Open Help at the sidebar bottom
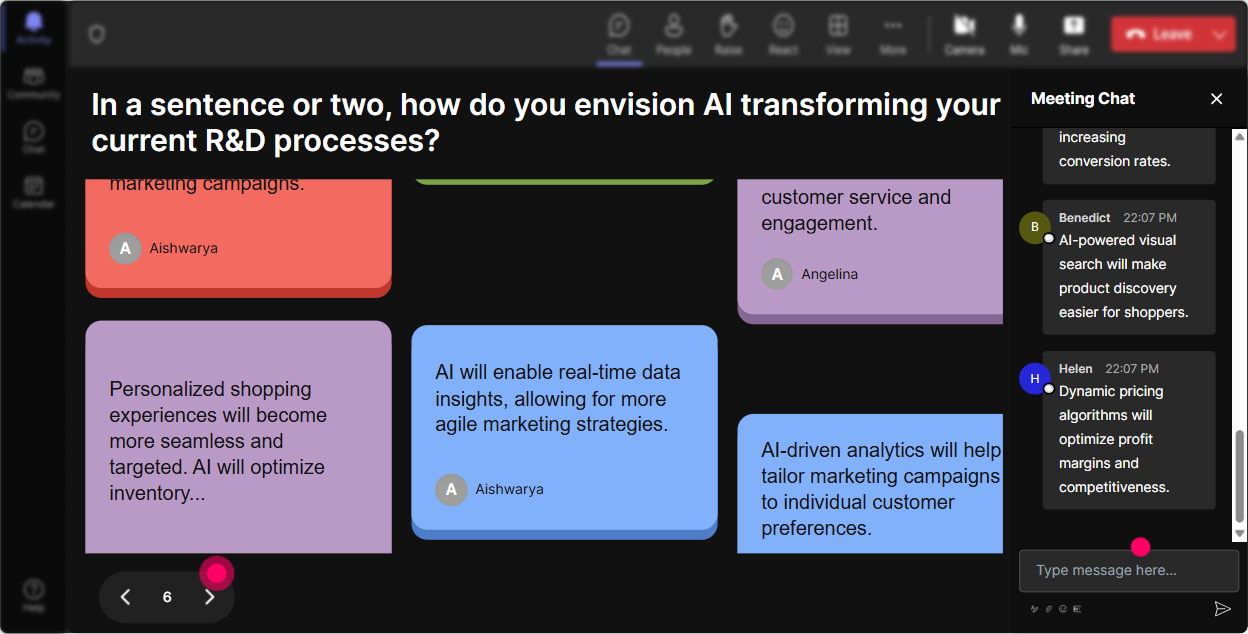1248x634 pixels. 34,595
